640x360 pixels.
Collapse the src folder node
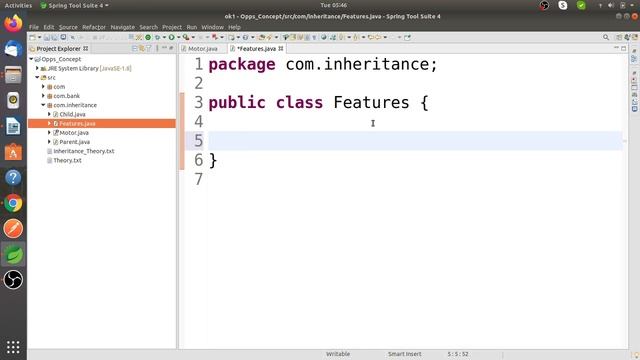point(37,78)
